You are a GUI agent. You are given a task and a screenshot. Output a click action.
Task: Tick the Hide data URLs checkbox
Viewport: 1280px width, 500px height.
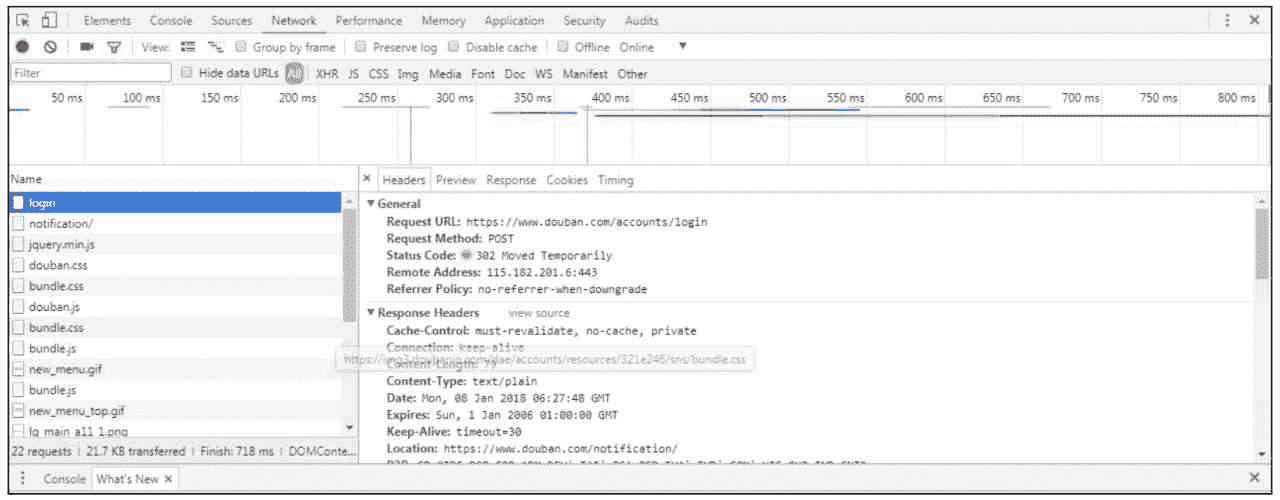(x=187, y=73)
